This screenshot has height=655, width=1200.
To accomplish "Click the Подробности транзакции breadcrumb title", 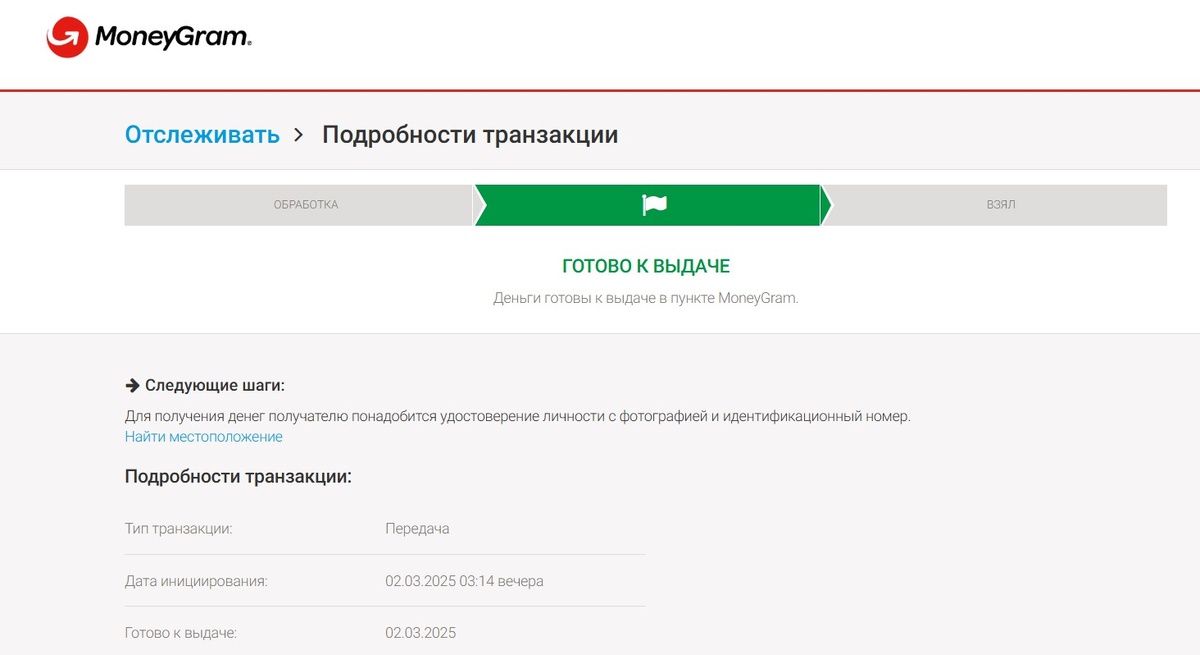I will (470, 134).
